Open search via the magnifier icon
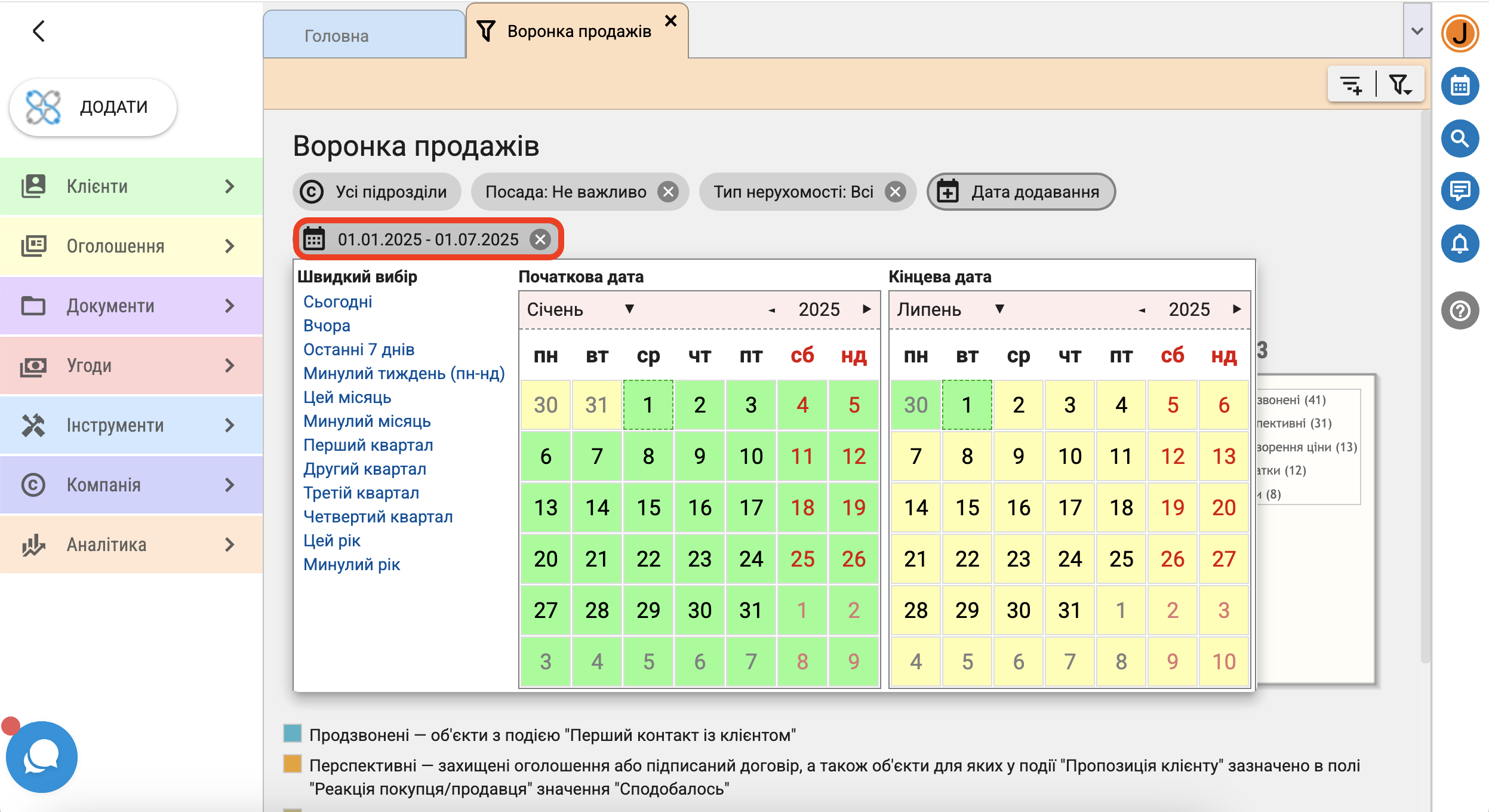 [1459, 139]
